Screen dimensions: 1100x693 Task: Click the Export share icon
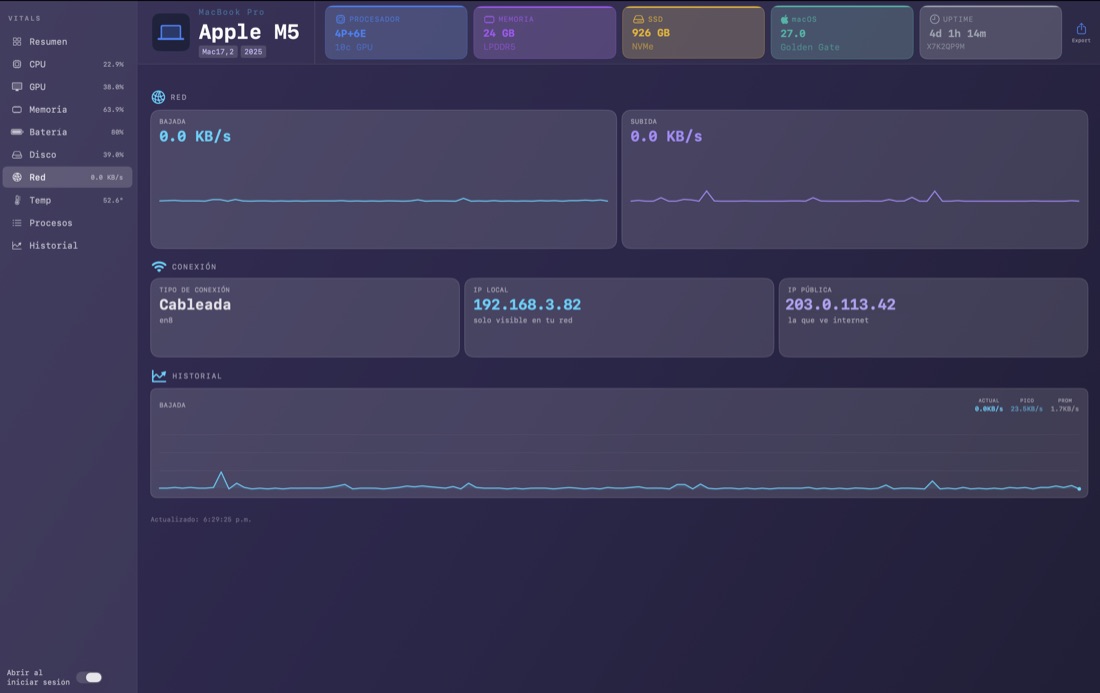[1081, 29]
